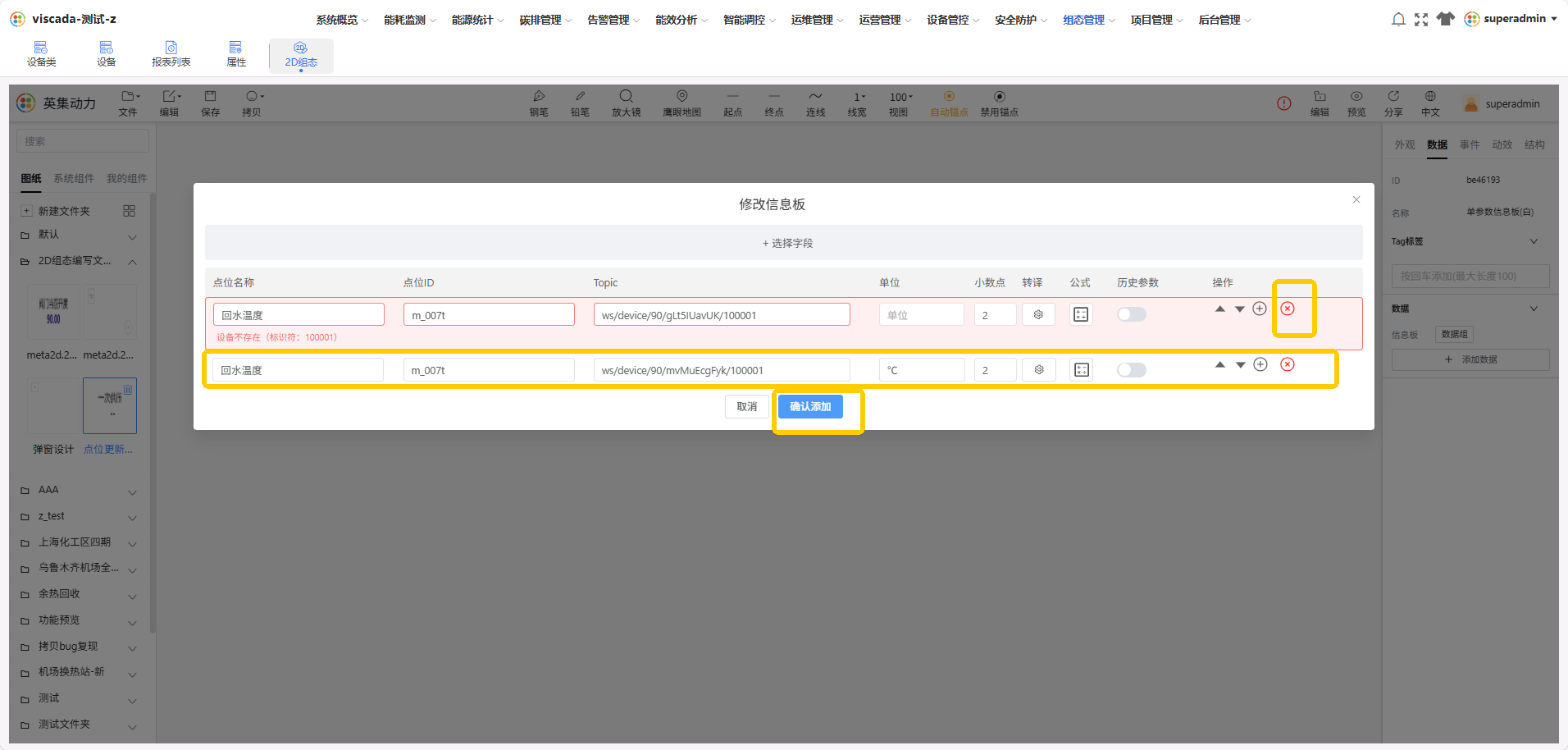
Task: Click the Save (保存) toolbar icon
Action: click(210, 103)
